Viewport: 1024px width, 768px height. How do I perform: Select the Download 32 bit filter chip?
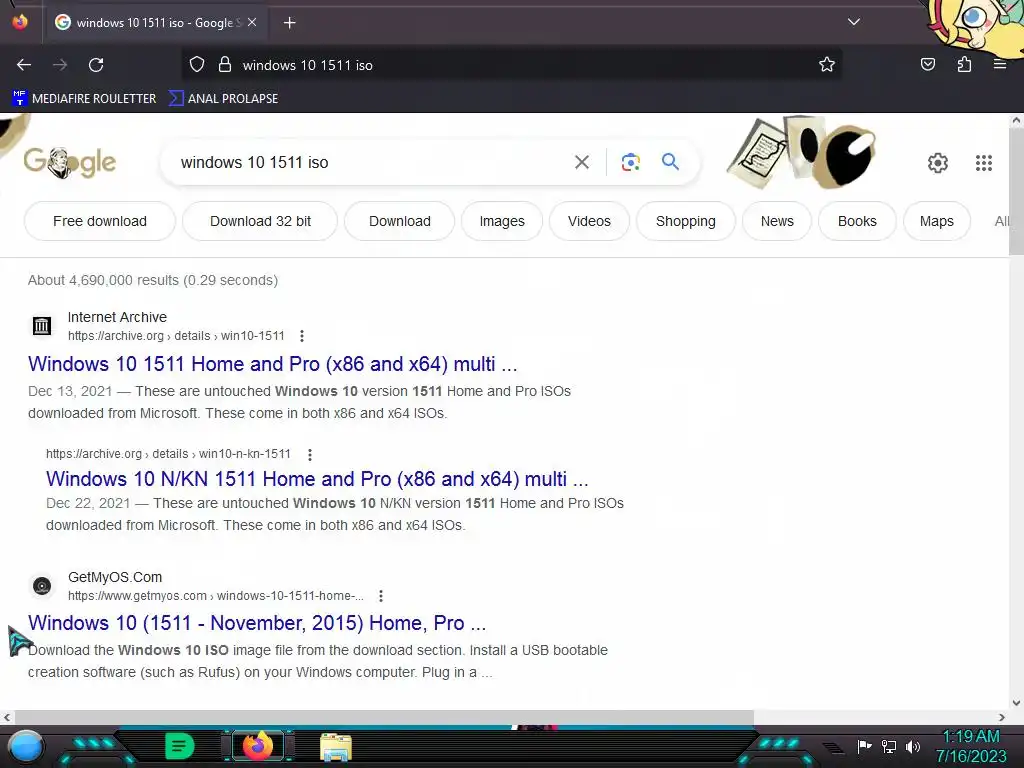click(x=260, y=221)
